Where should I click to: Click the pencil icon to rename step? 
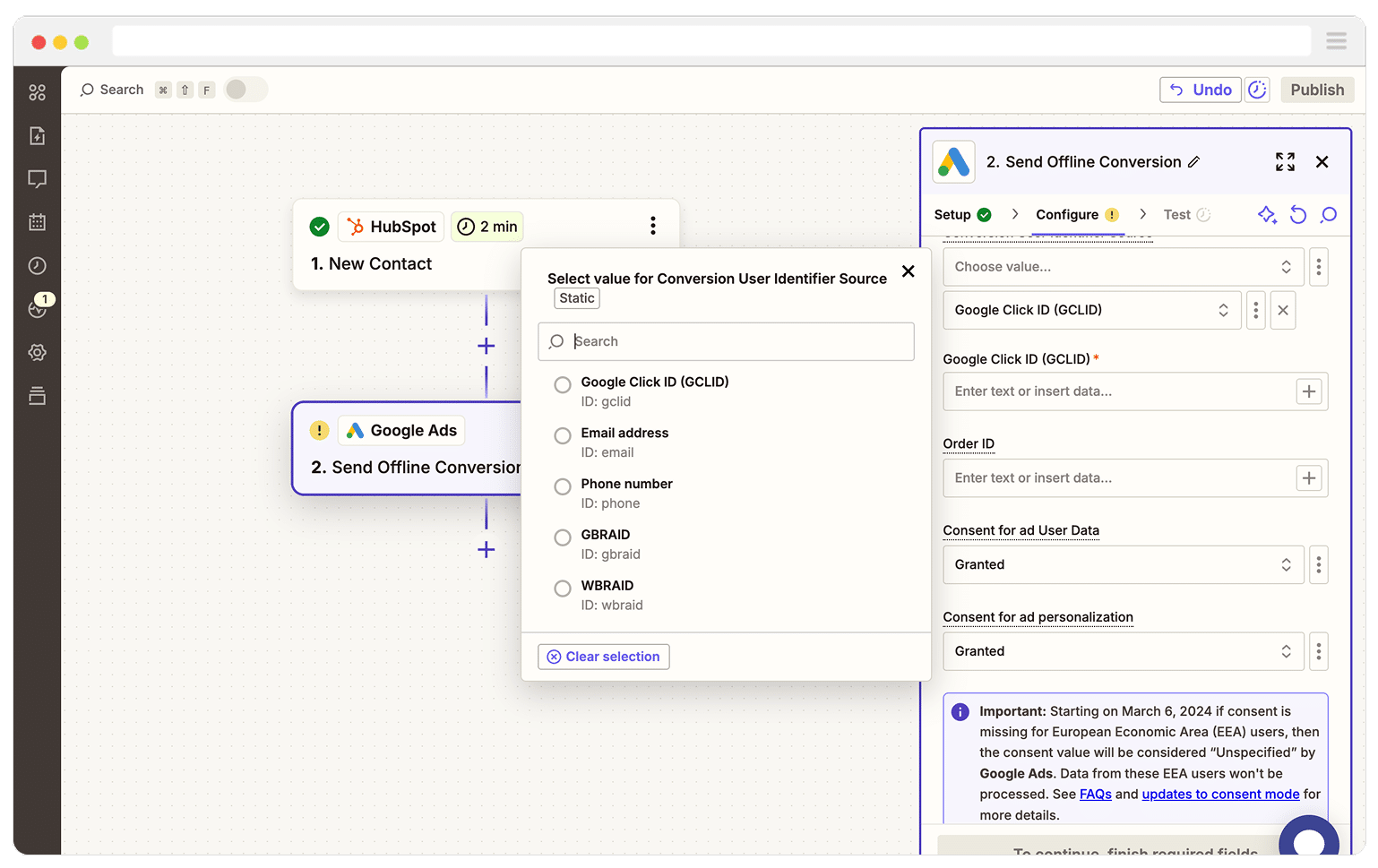coord(1193,162)
